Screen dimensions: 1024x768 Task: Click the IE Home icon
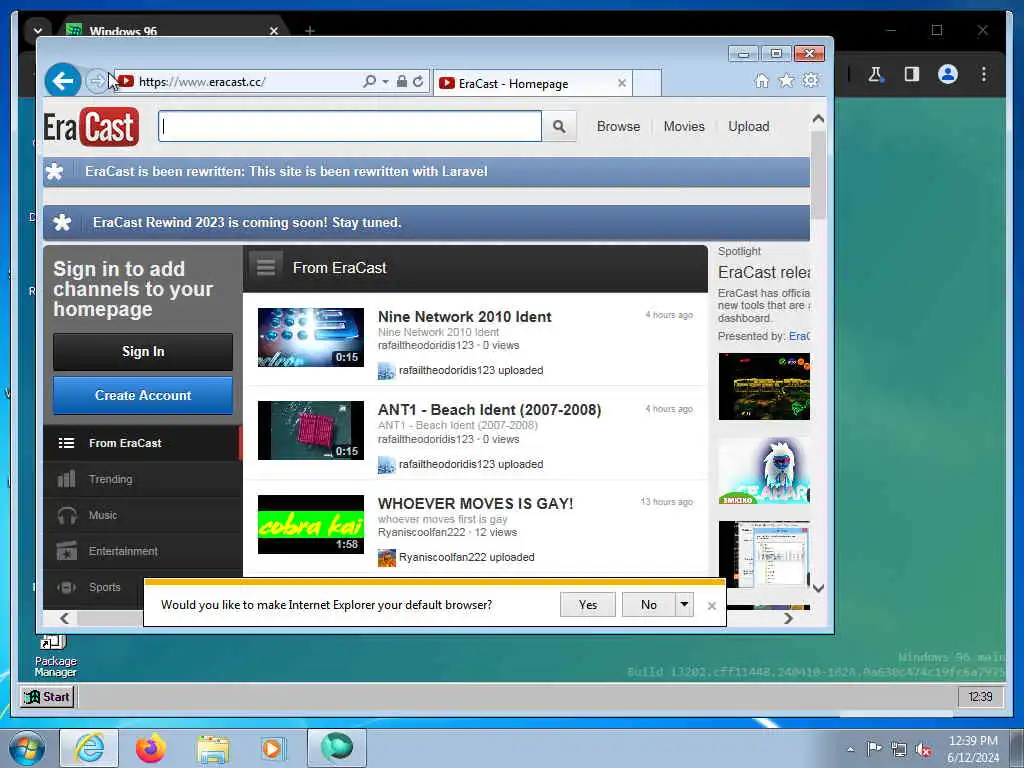761,81
